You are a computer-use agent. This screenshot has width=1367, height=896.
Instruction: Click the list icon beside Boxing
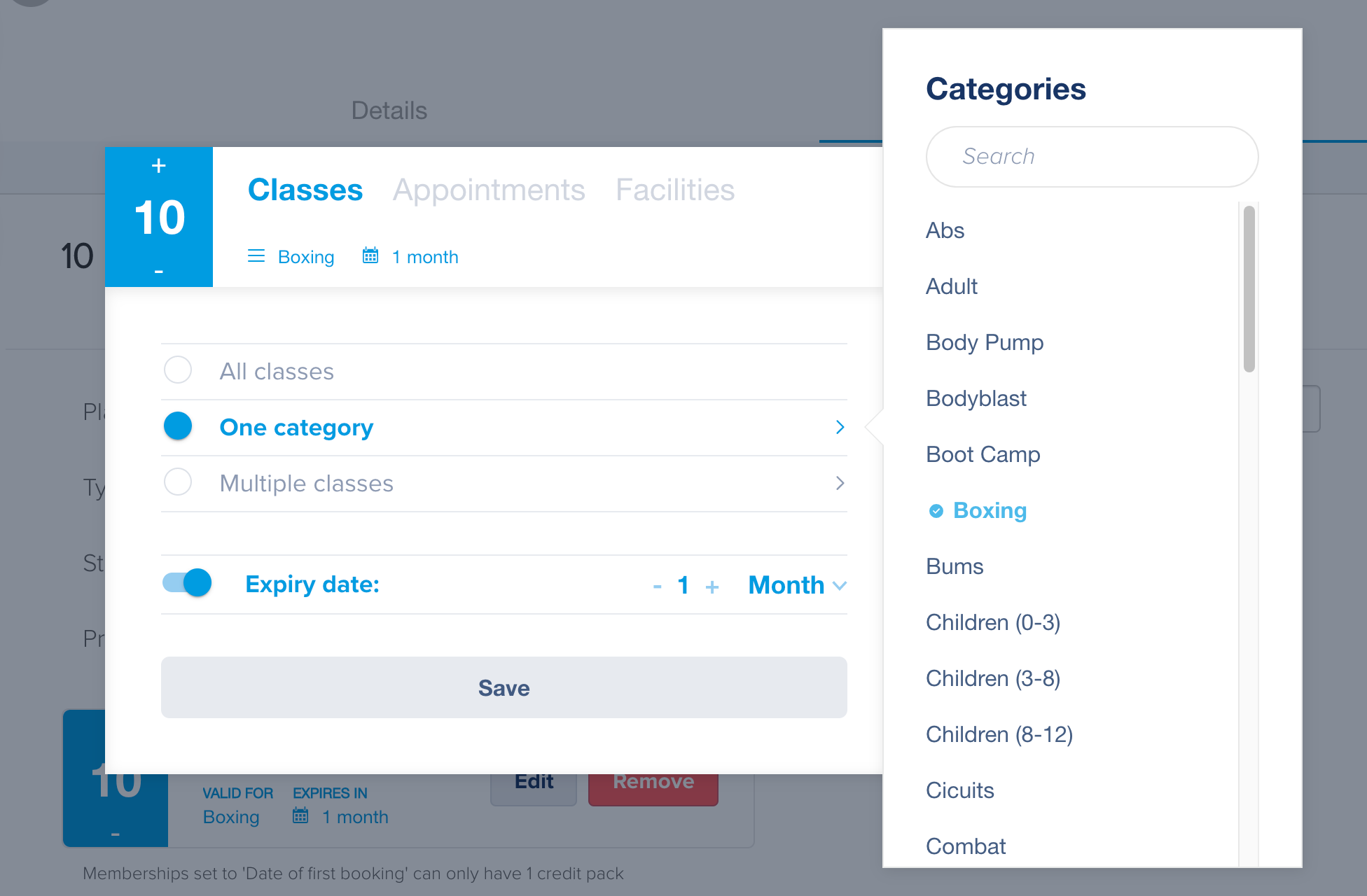[x=256, y=256]
